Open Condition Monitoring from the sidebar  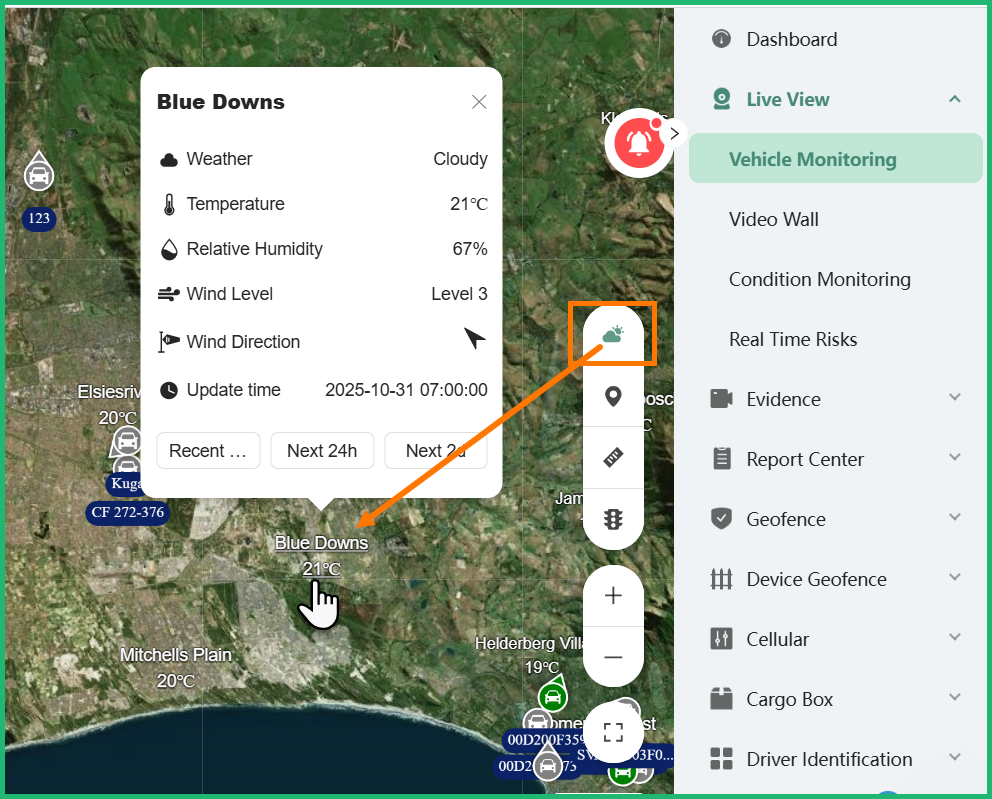(820, 279)
